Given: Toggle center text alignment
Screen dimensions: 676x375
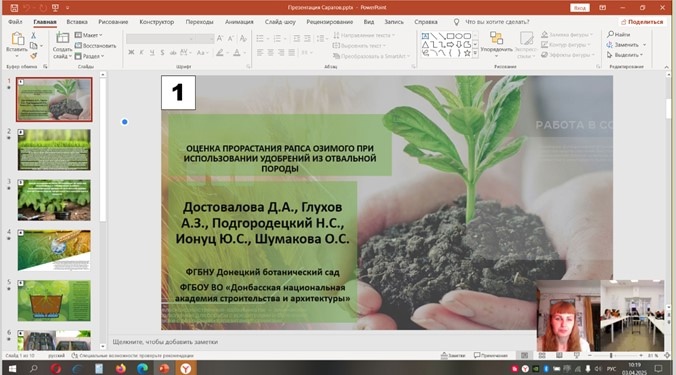Looking at the screenshot, I should (x=271, y=53).
